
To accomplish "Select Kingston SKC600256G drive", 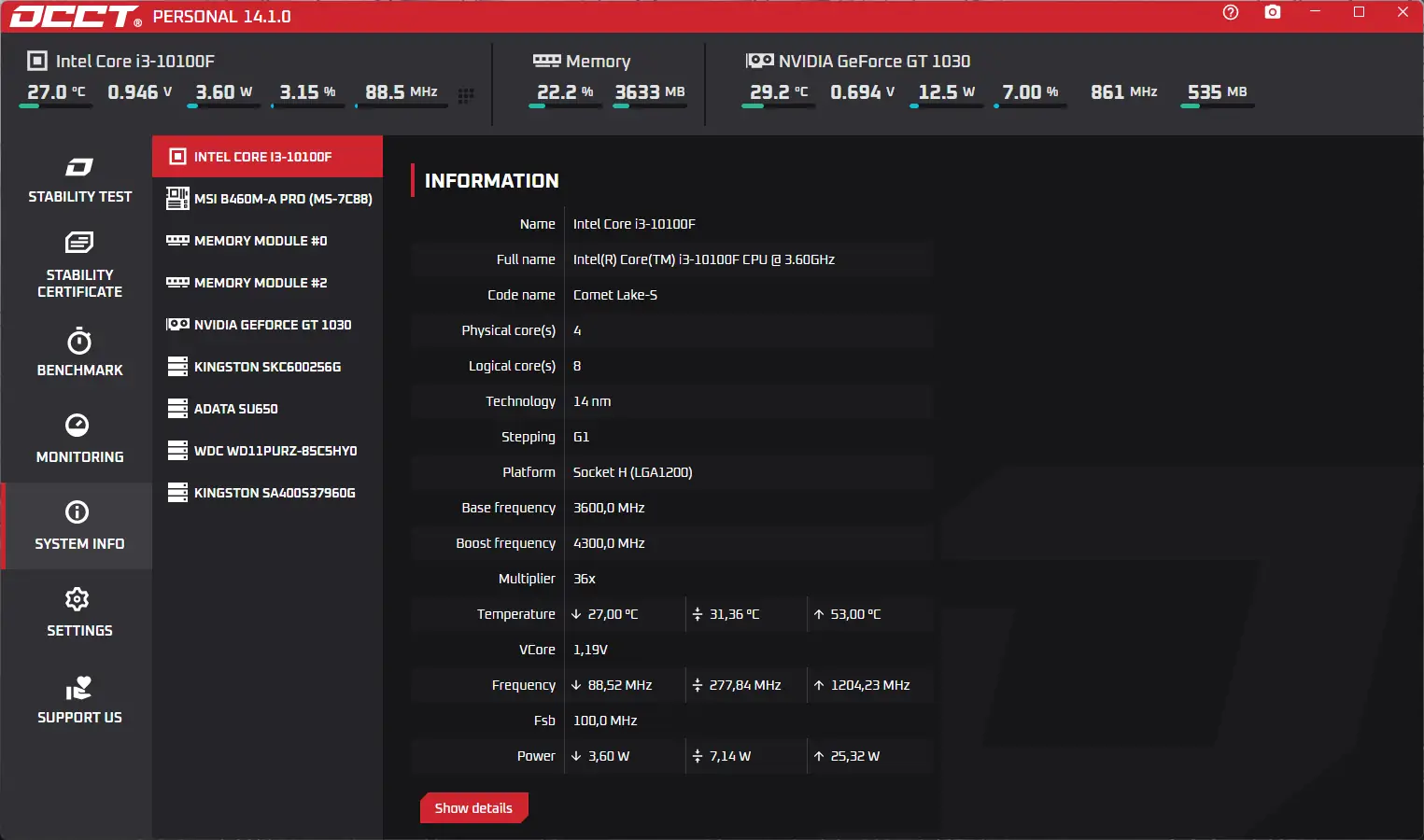I will tap(268, 367).
